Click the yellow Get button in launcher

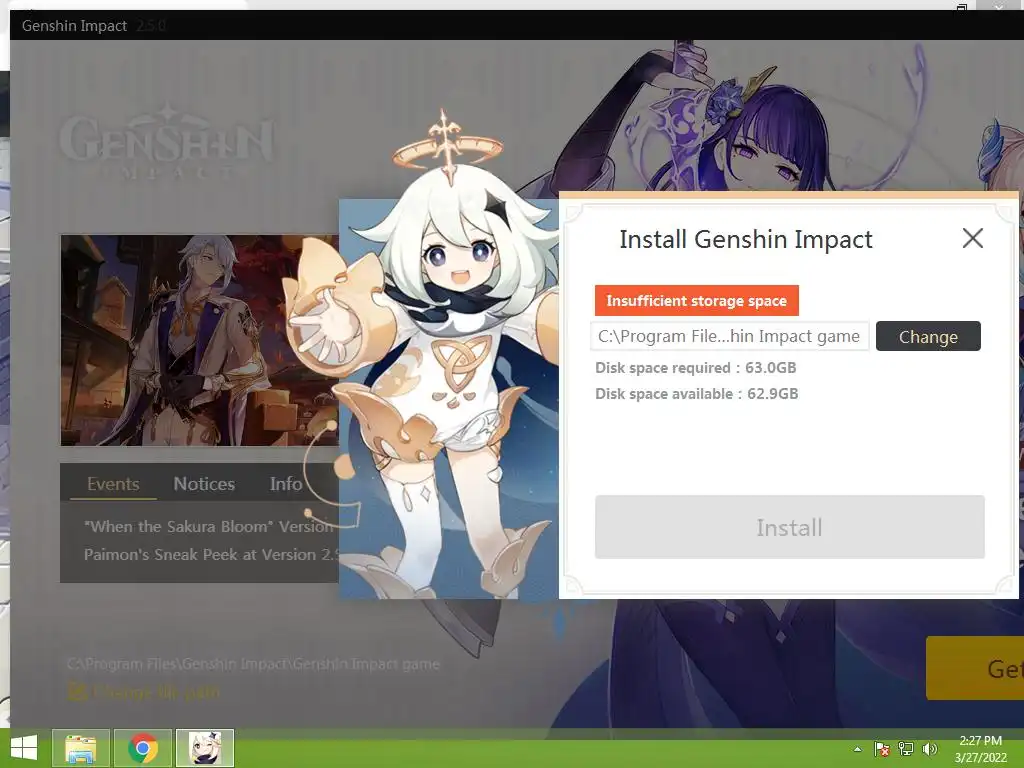(975, 668)
